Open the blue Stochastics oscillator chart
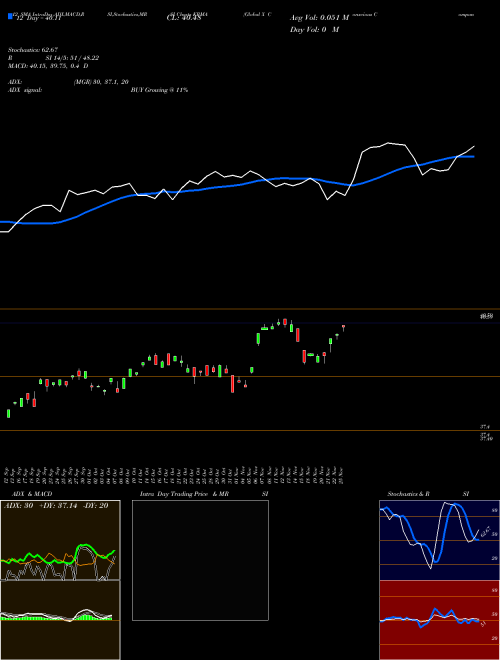 pos(439,540)
